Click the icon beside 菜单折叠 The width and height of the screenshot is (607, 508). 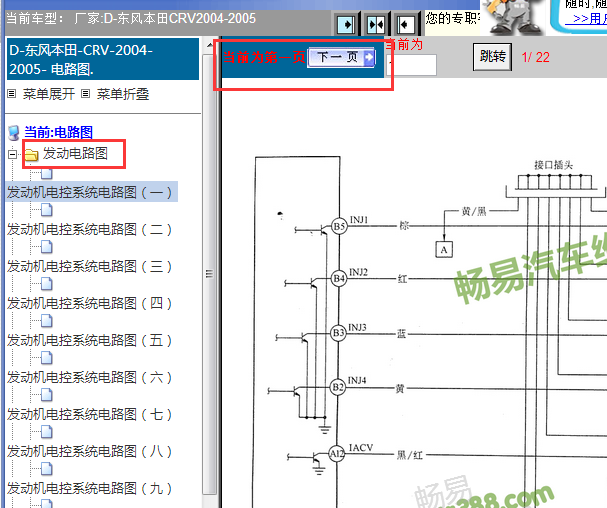pos(86,94)
